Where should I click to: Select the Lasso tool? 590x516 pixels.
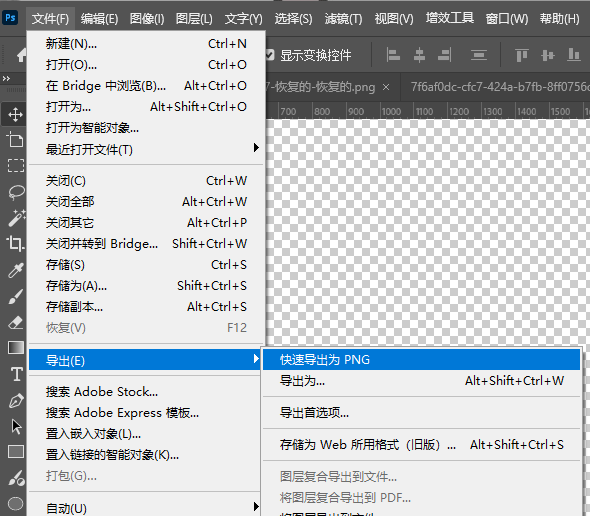tap(16, 192)
